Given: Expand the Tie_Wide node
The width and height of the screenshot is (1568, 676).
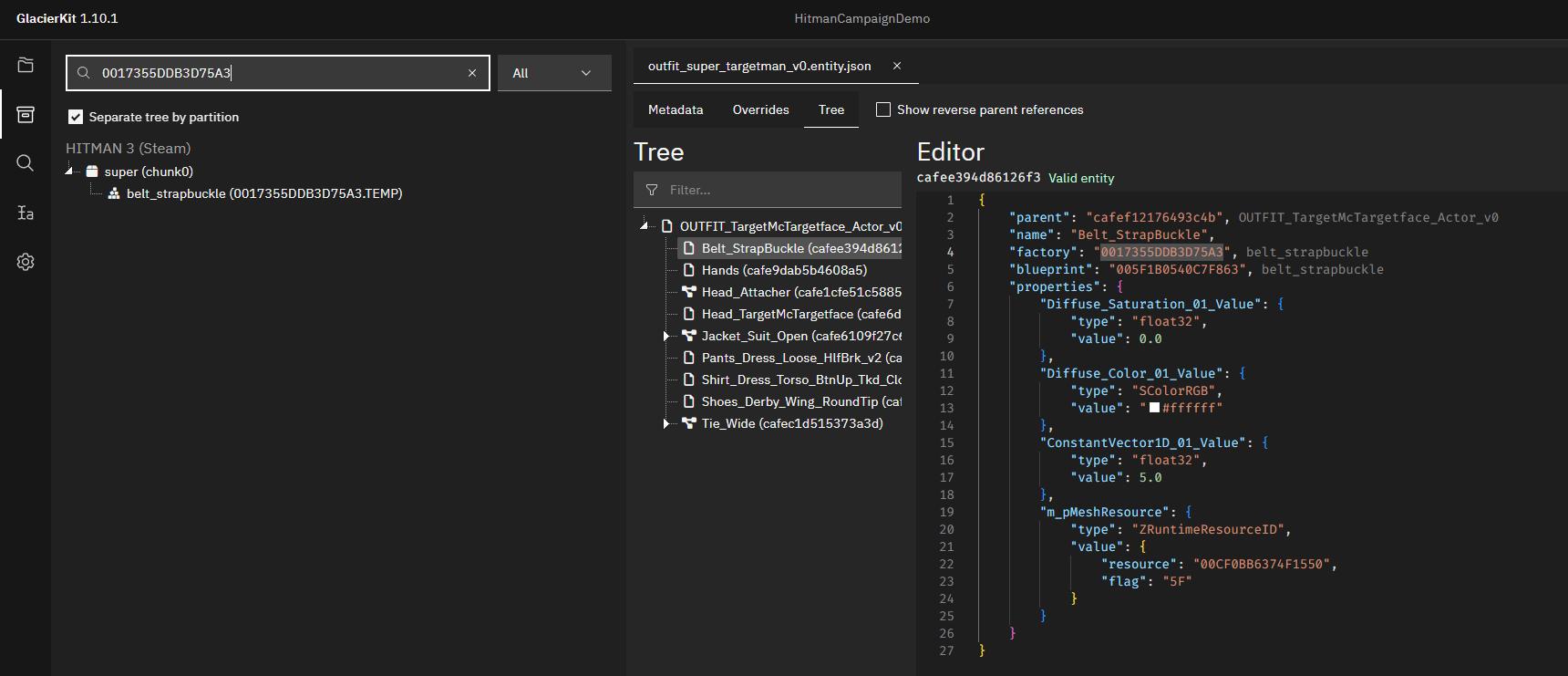Looking at the screenshot, I should (x=666, y=423).
